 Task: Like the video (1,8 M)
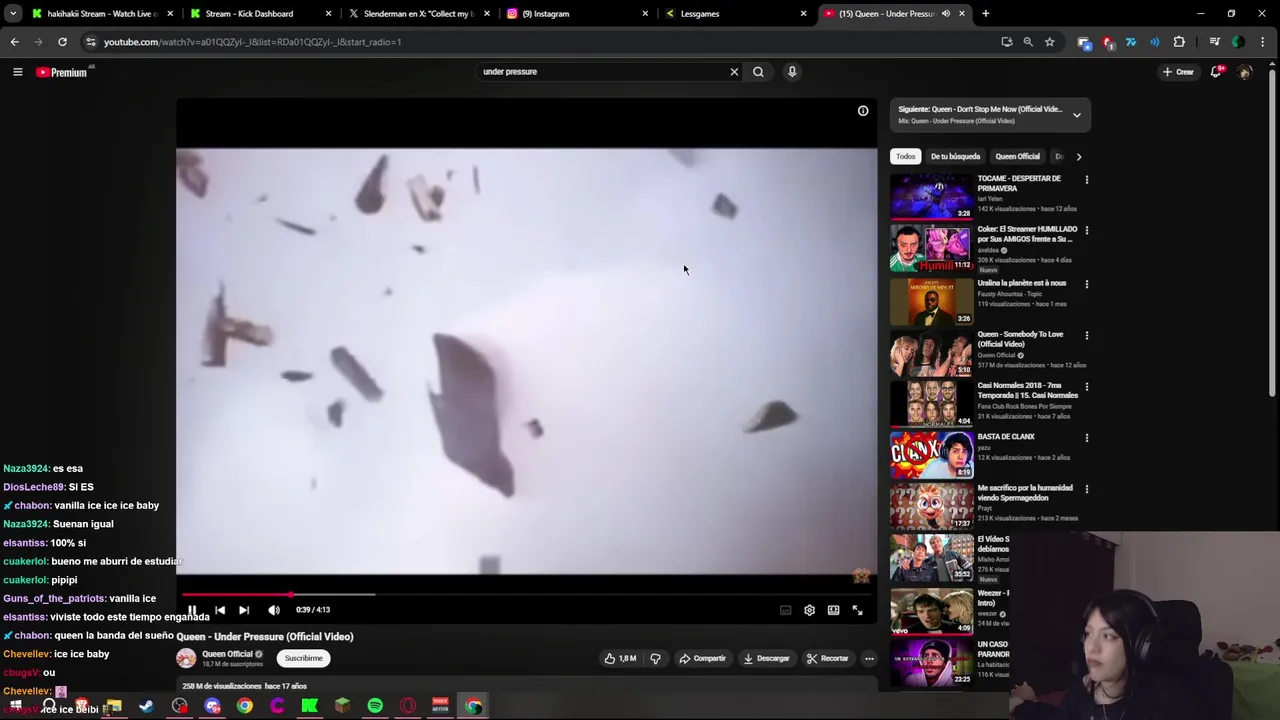click(620, 658)
